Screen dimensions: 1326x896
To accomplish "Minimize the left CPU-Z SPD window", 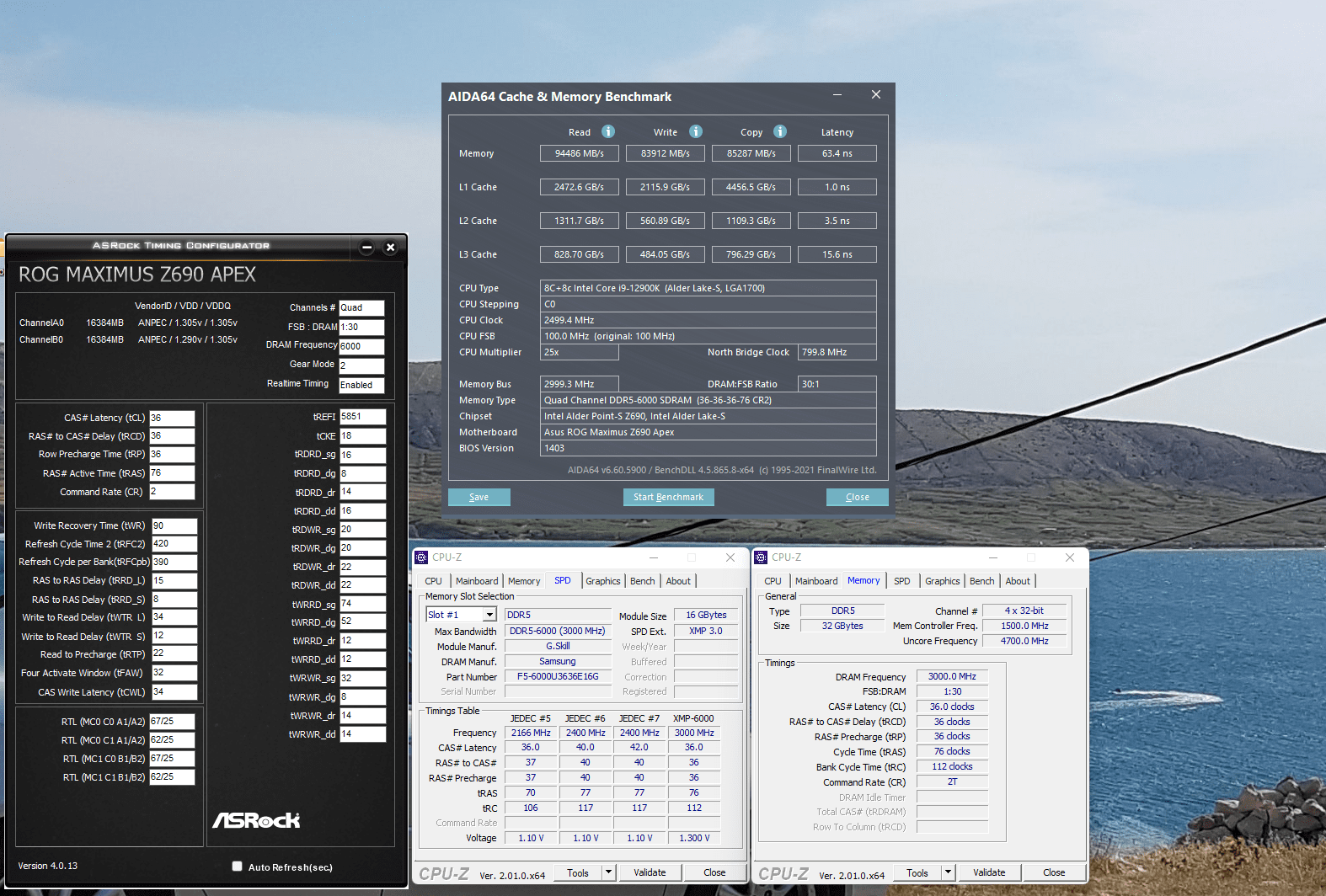I will pyautogui.click(x=654, y=557).
